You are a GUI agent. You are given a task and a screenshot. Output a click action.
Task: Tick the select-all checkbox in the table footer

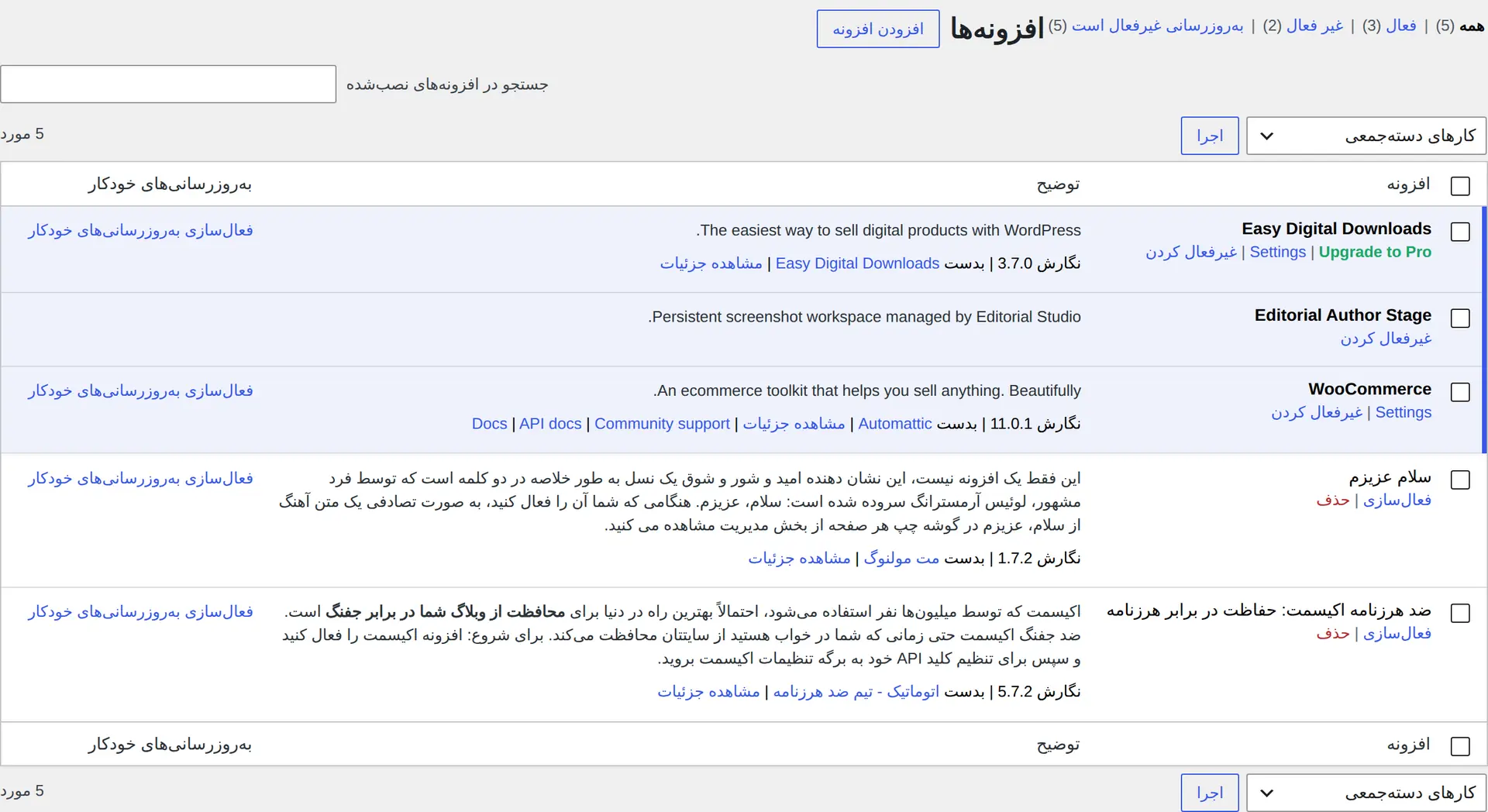tap(1460, 746)
